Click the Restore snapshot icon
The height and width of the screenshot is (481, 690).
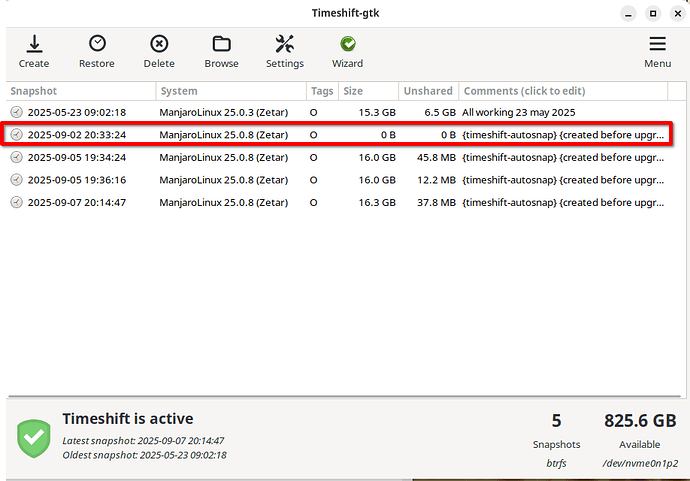[97, 44]
